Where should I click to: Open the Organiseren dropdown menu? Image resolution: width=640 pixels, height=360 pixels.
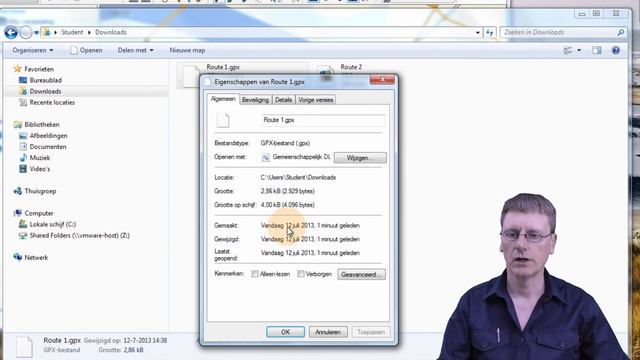[33, 50]
